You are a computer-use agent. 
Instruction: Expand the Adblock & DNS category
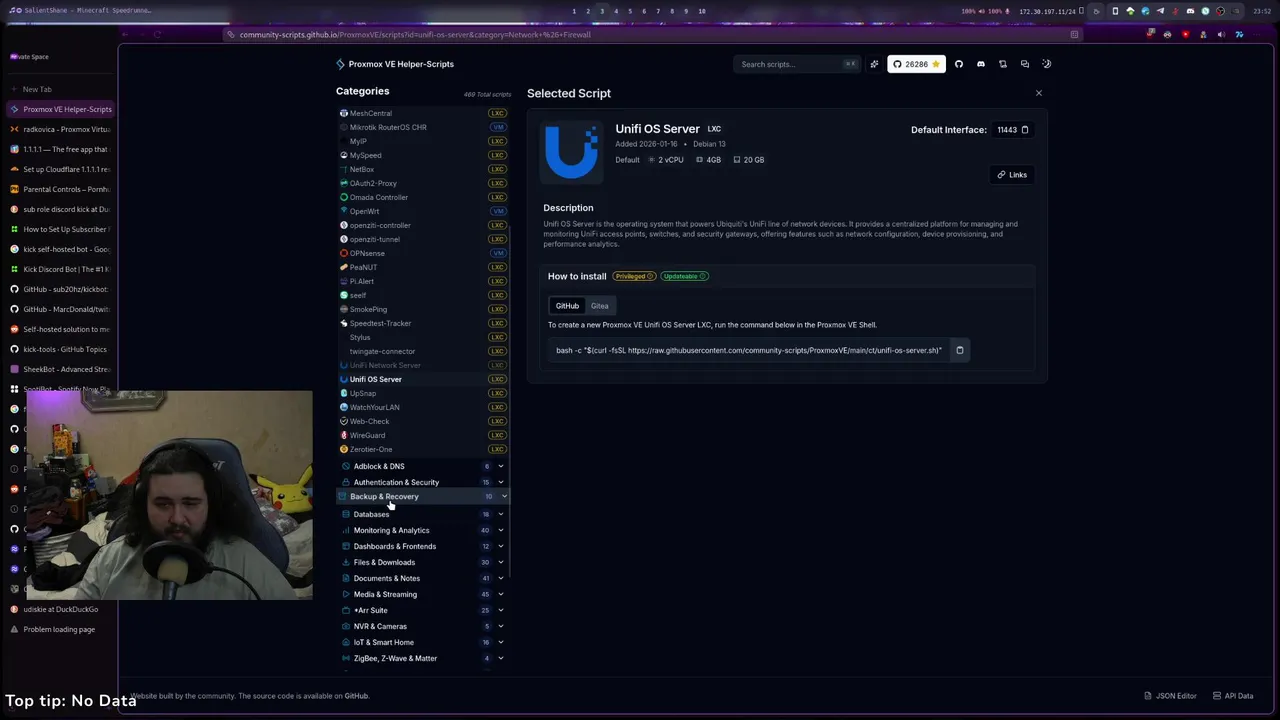[424, 466]
